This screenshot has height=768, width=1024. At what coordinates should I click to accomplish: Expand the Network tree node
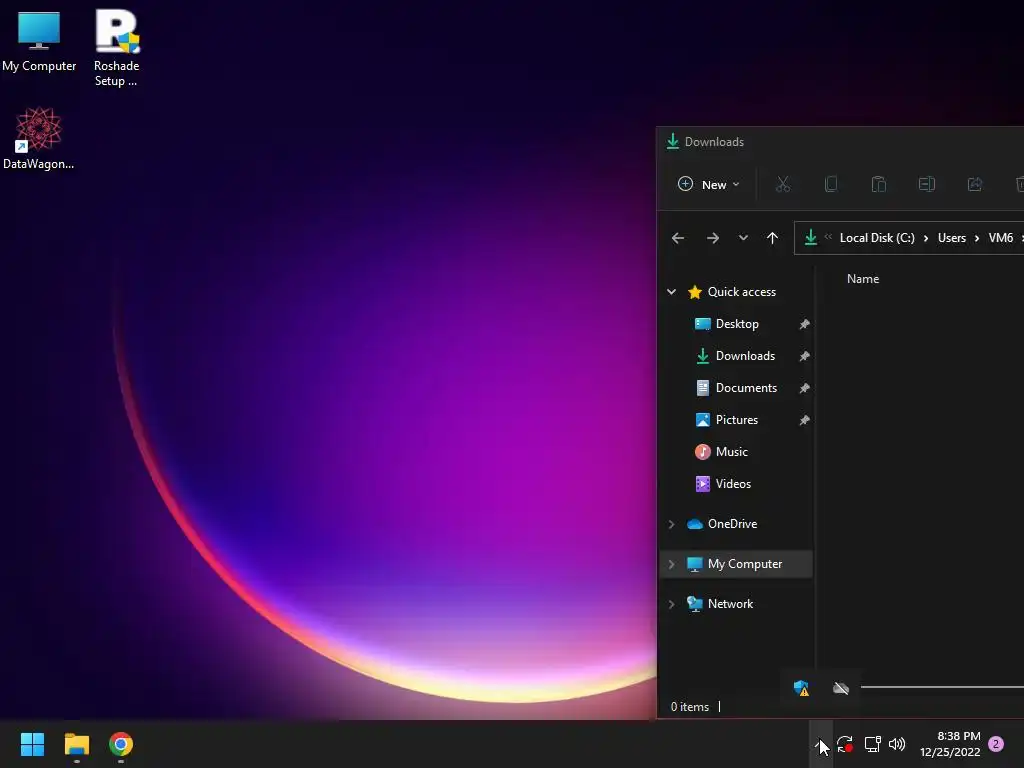click(x=671, y=604)
